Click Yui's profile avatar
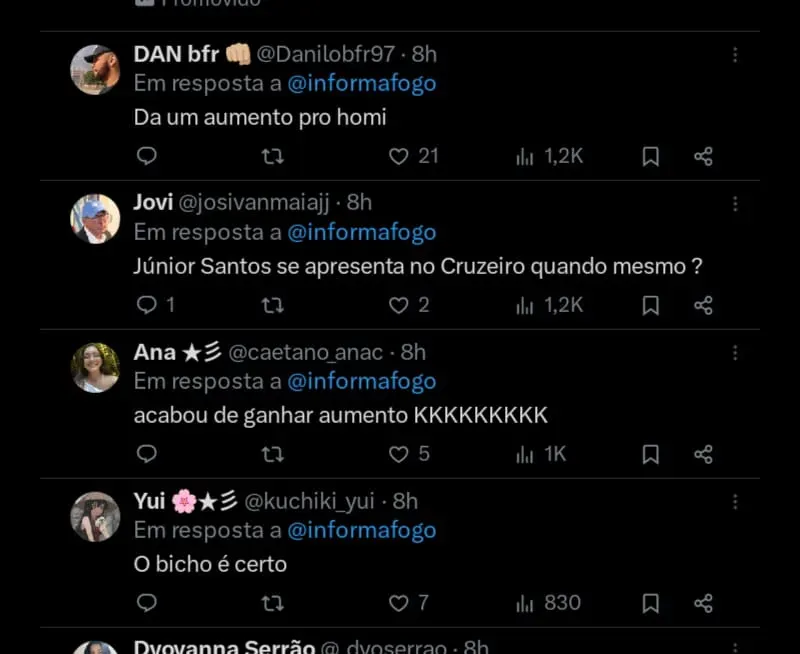The height and width of the screenshot is (654, 800). pos(95,517)
